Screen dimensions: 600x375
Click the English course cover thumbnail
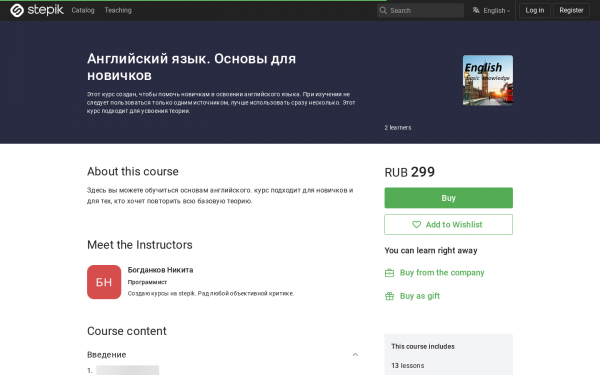[x=488, y=80]
